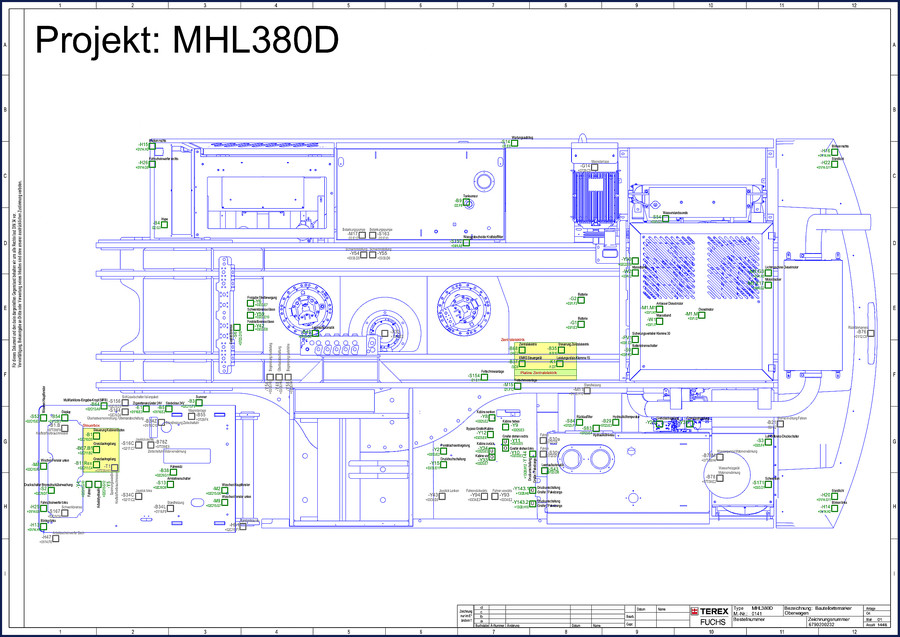900x637 pixels.
Task: Select the gray -S156 marker box
Action: 125,402
